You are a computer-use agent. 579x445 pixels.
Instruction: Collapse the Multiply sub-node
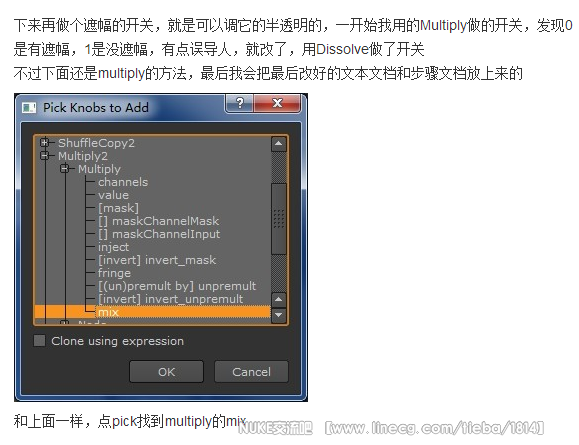(65, 169)
